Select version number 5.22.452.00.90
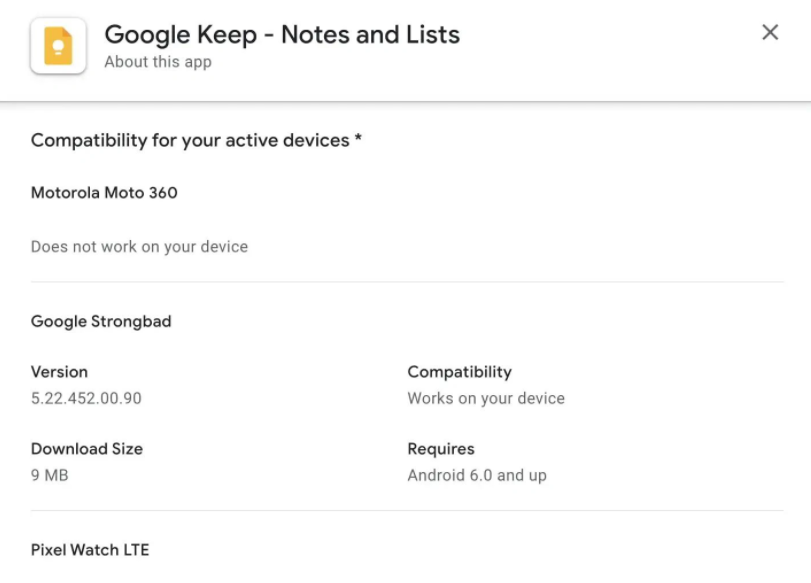This screenshot has width=811, height=583. [86, 398]
